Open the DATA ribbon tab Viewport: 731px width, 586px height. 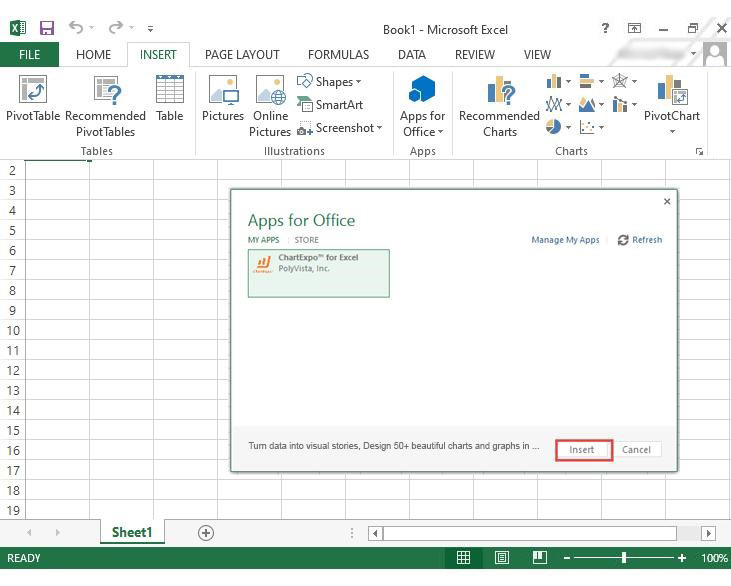click(412, 55)
